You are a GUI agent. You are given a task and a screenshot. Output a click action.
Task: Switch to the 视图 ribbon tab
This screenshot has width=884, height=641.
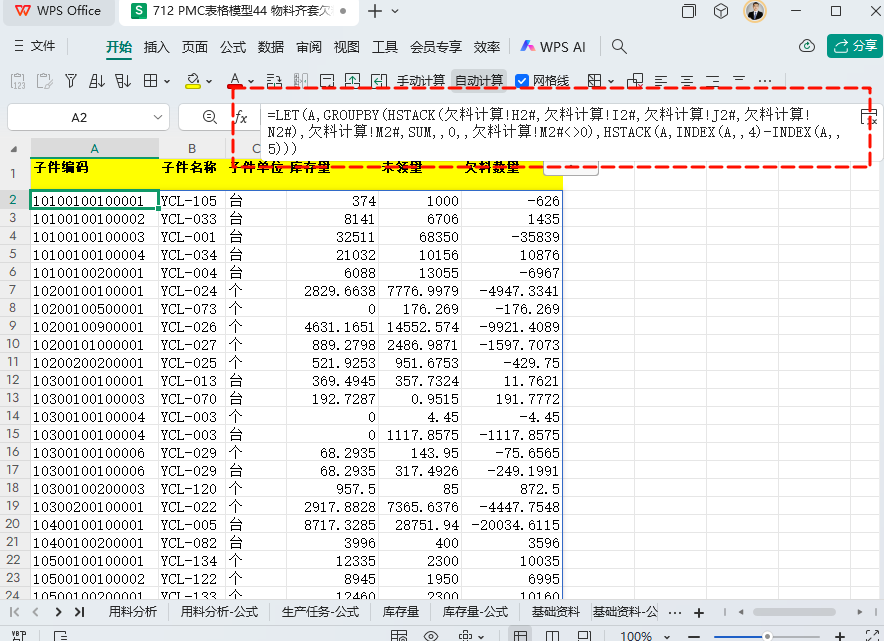point(347,47)
